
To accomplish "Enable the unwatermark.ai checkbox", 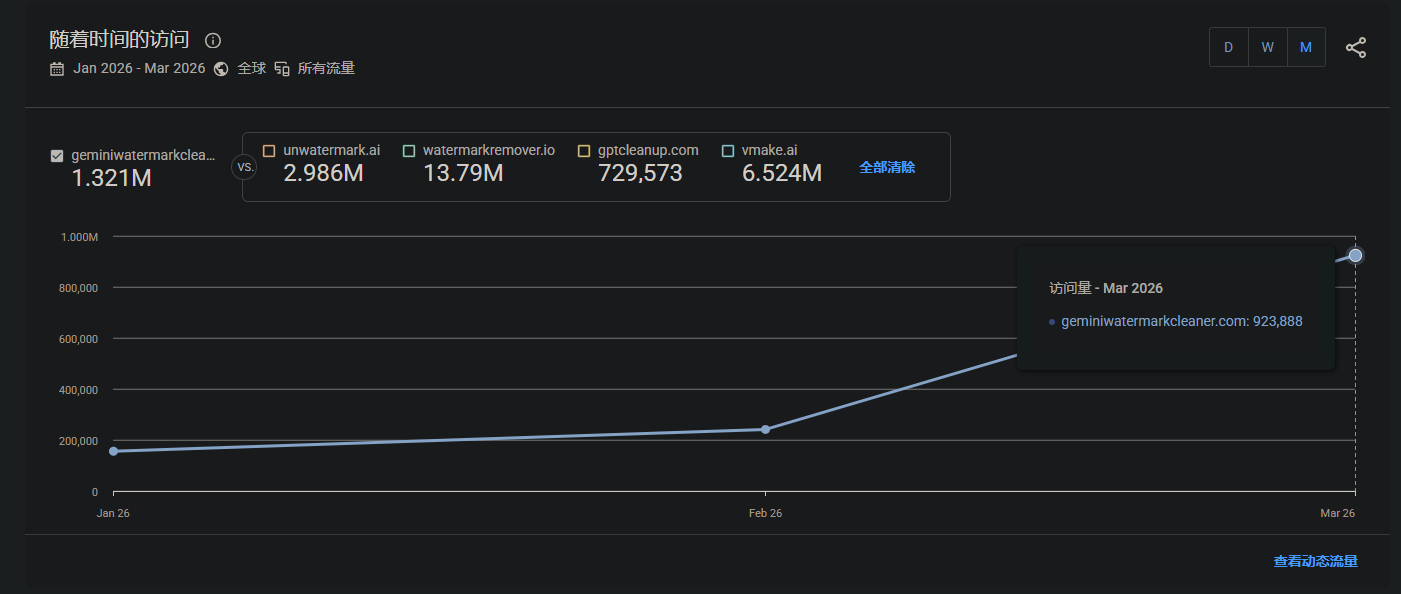I will point(269,151).
